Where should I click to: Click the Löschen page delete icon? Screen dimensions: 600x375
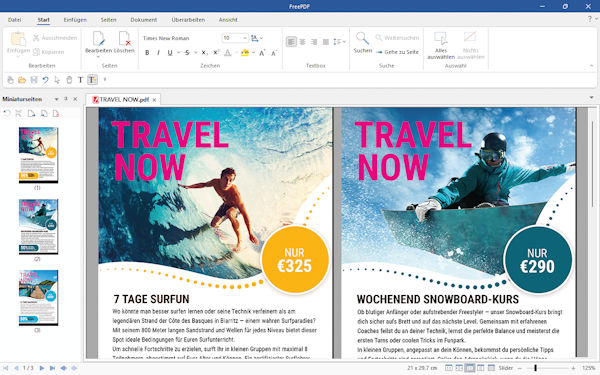tap(125, 38)
